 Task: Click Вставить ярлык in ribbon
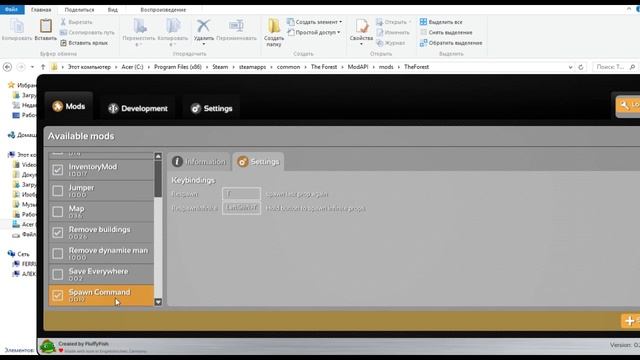(x=84, y=42)
